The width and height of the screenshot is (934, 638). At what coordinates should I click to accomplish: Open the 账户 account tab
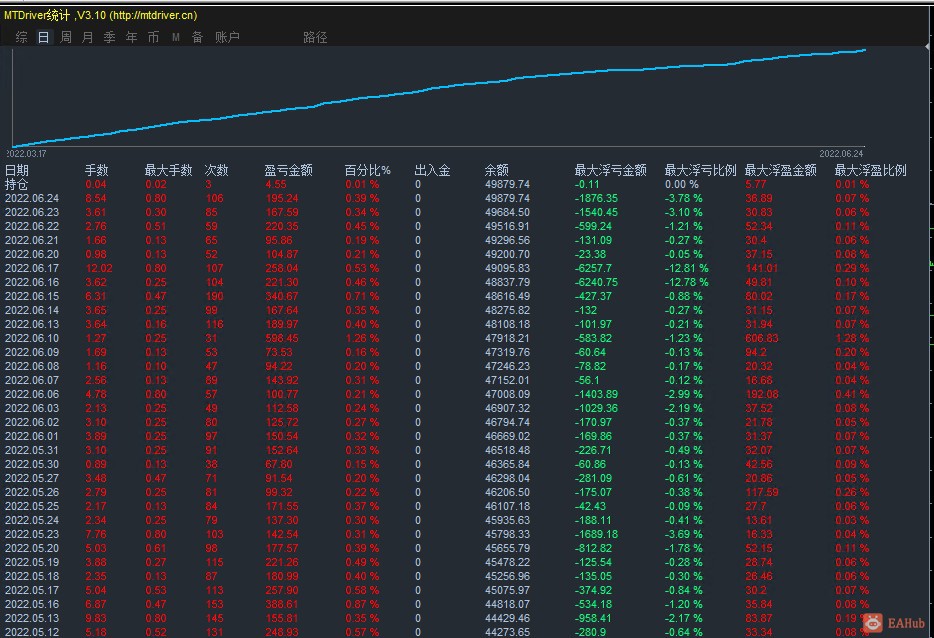click(227, 37)
